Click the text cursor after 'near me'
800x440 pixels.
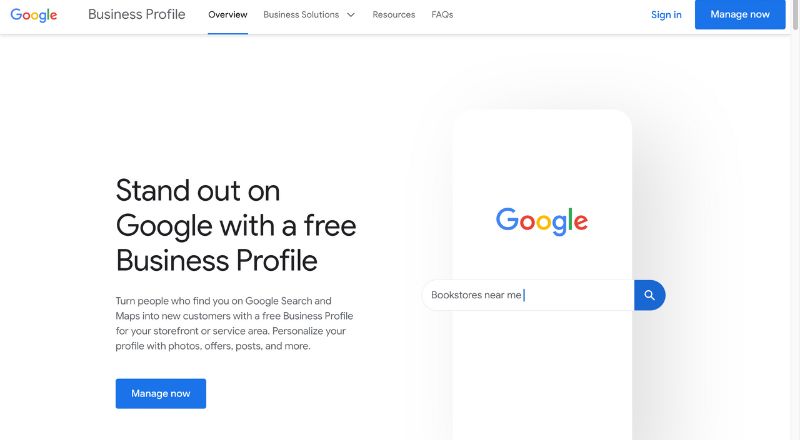pyautogui.click(x=524, y=295)
